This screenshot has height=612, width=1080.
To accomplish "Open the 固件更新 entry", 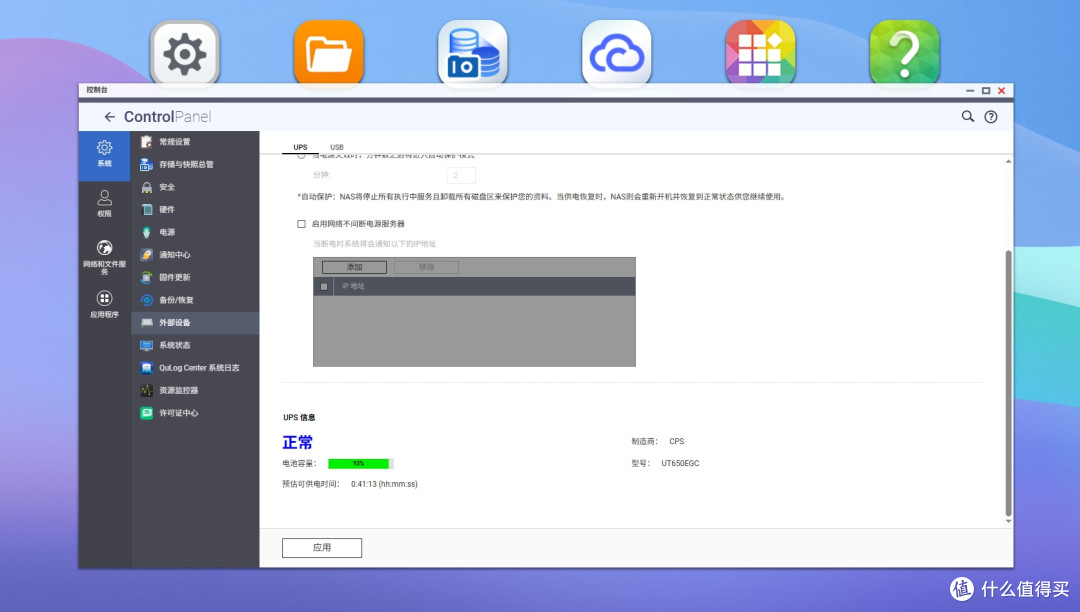I will coord(195,277).
